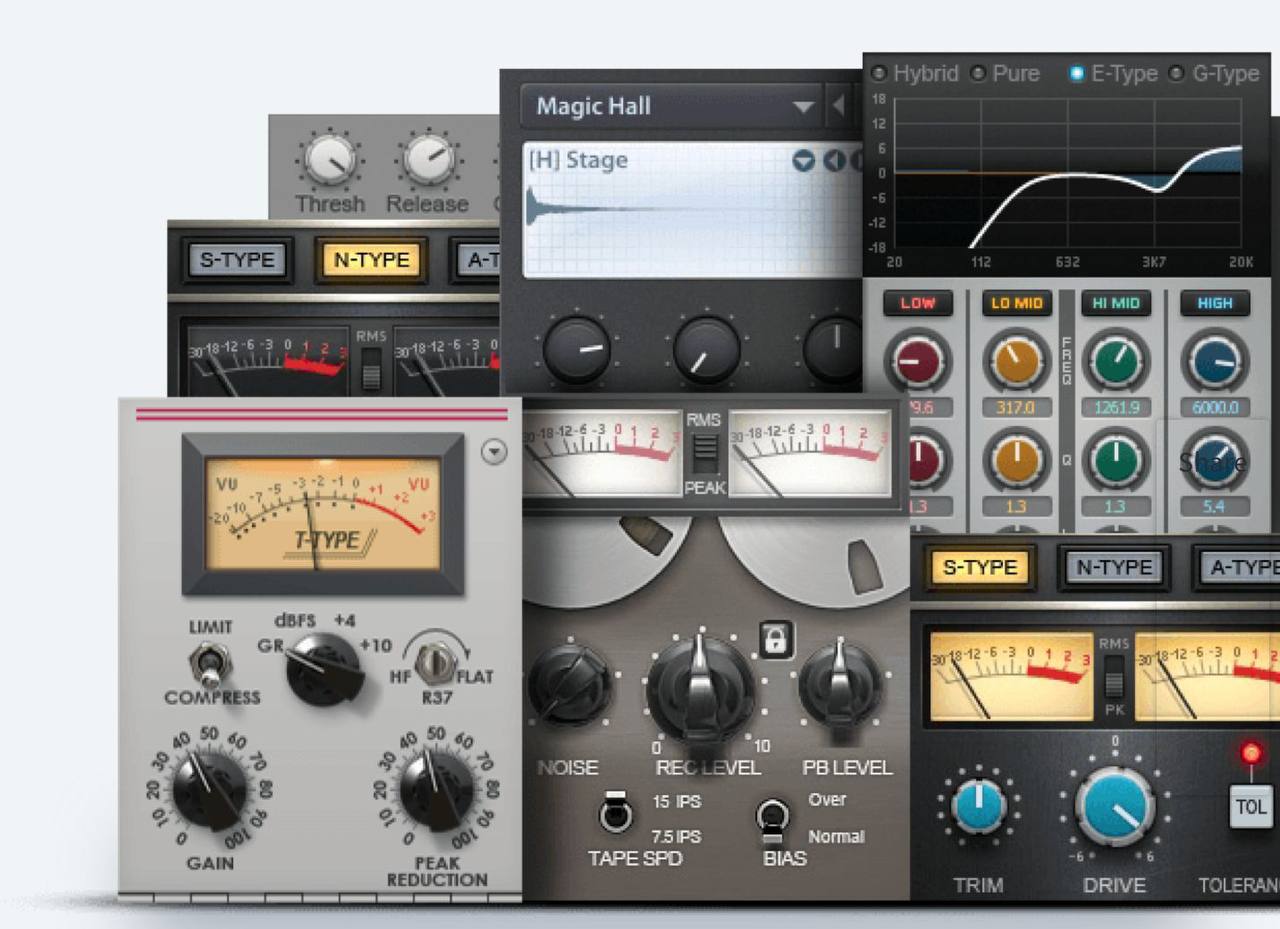The width and height of the screenshot is (1280, 929).
Task: Click the green HI MID Q knob
Action: click(1115, 461)
